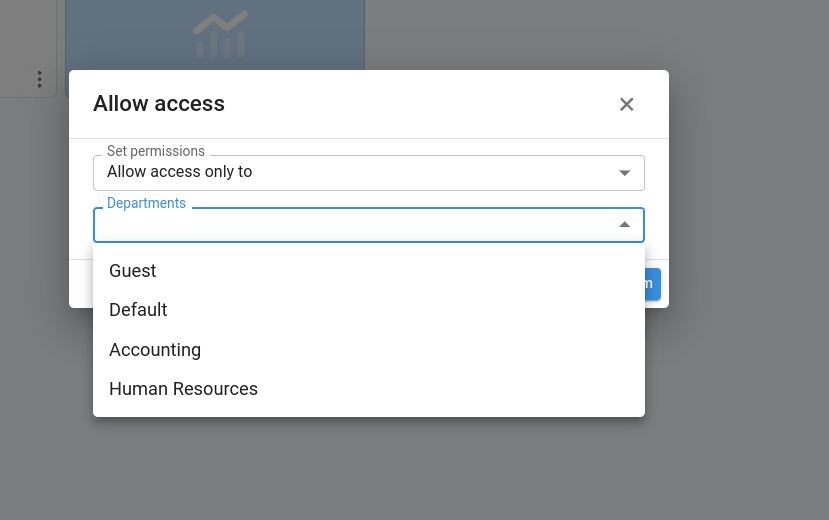Click the dialog header space beside the title
This screenshot has height=520, width=829.
420,104
